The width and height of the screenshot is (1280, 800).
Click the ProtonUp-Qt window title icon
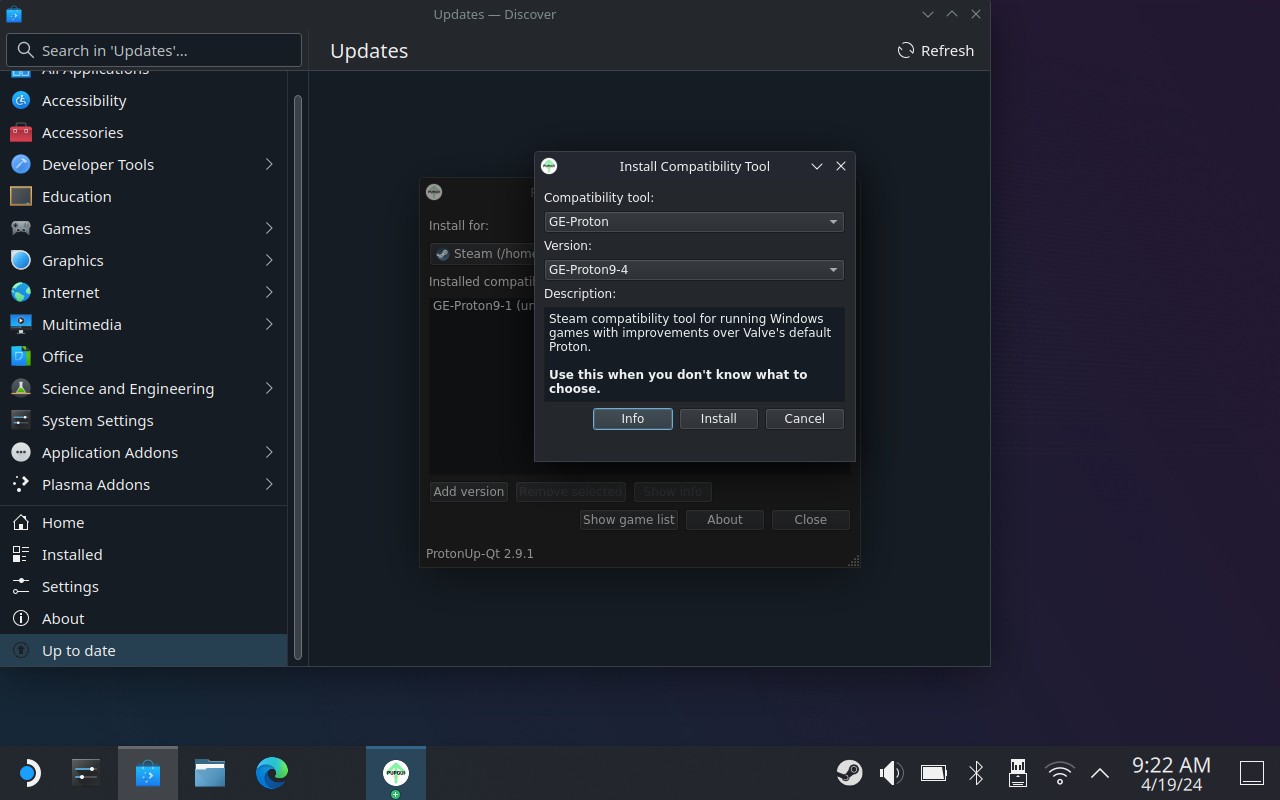[x=434, y=192]
